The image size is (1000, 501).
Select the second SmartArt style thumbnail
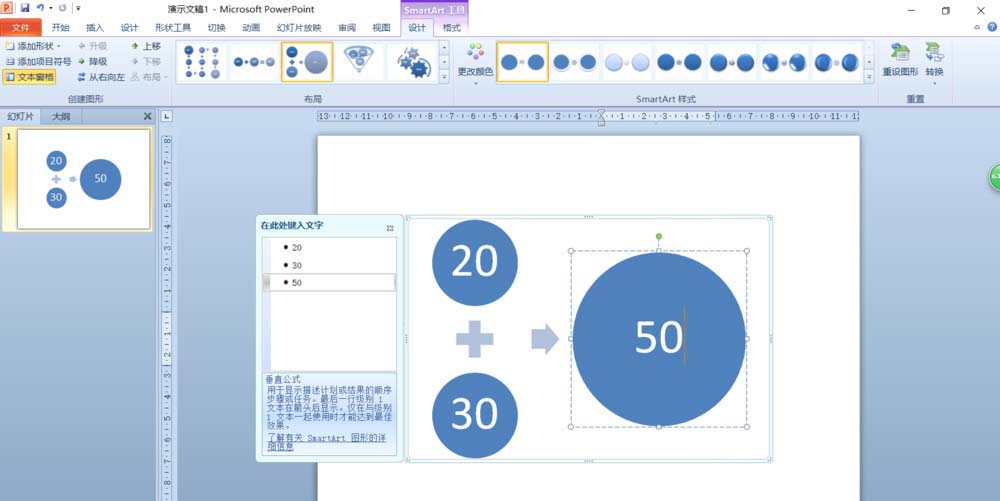(575, 62)
